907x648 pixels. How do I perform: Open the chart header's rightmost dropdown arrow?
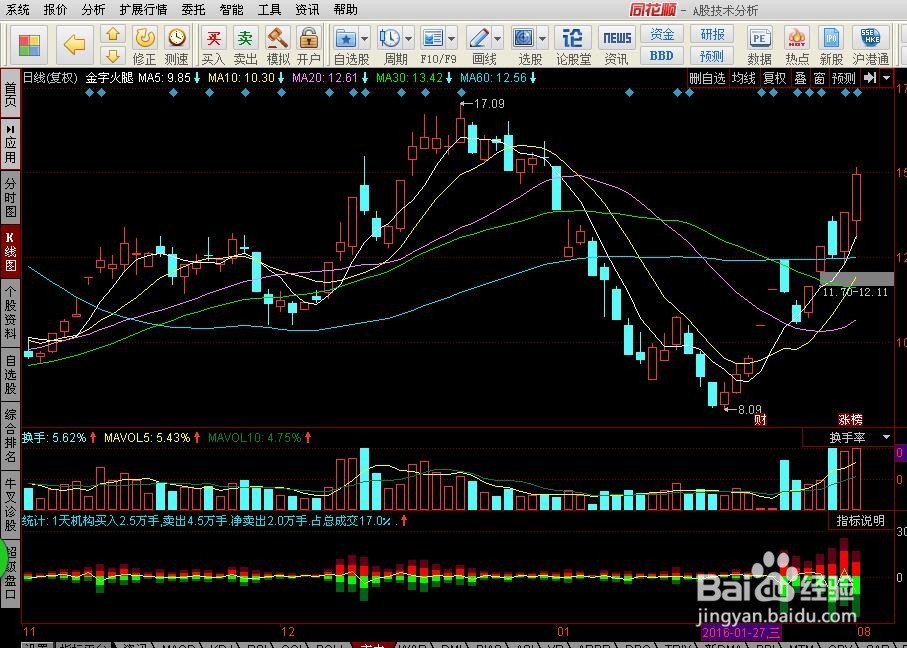[887, 78]
